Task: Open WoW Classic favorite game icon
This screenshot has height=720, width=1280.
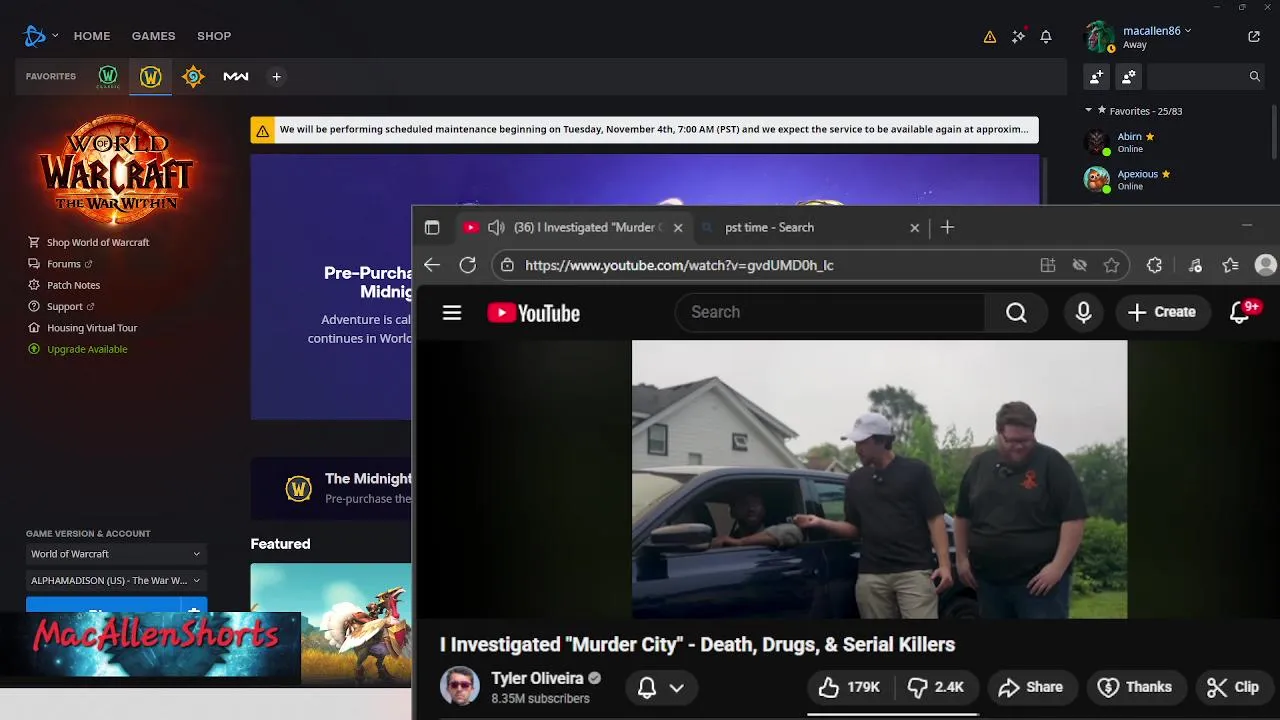Action: tap(108, 76)
